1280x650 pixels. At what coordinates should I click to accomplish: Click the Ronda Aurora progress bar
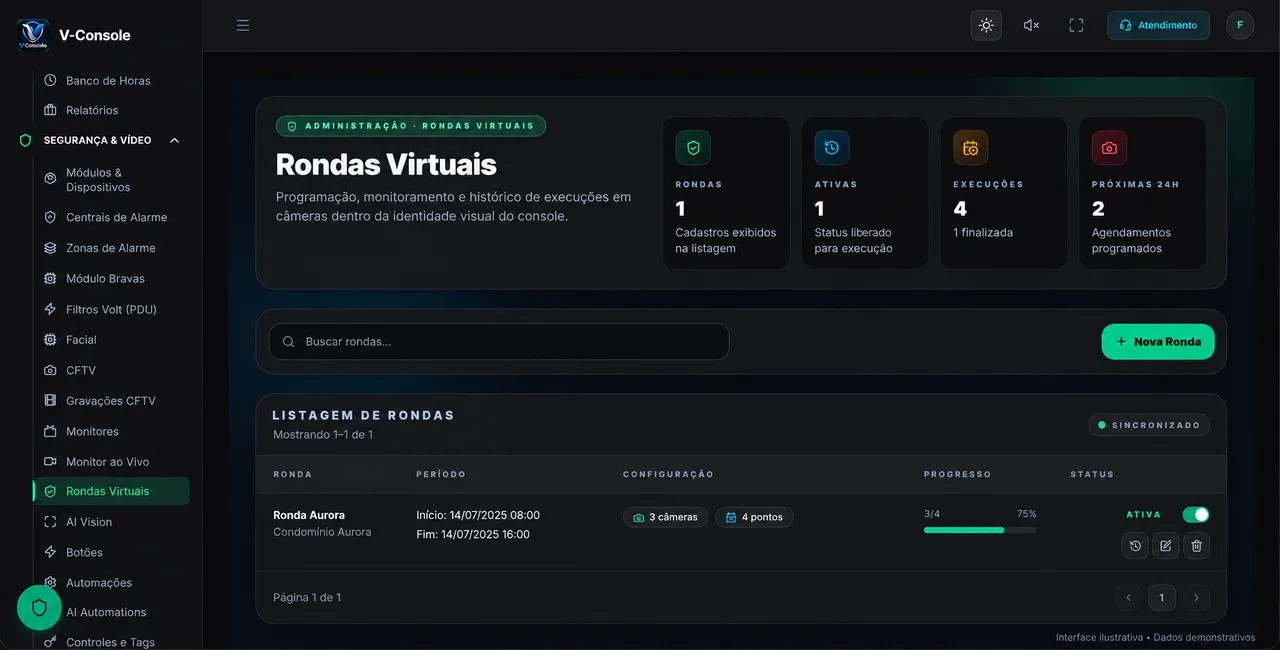[x=980, y=530]
